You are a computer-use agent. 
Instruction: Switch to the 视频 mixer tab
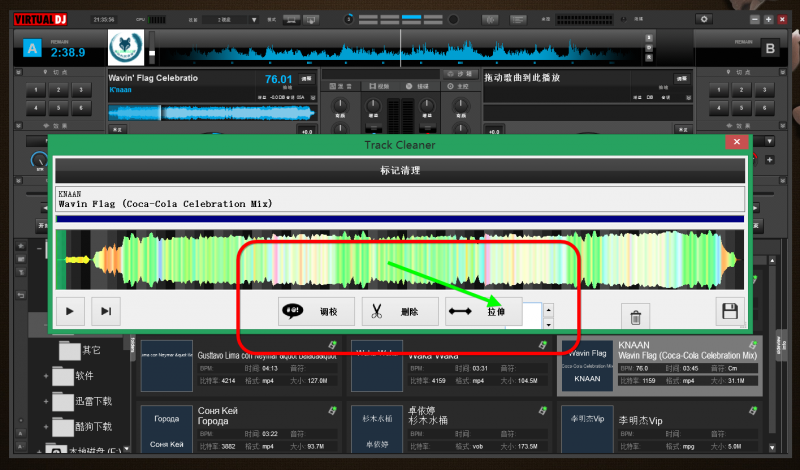[378, 86]
